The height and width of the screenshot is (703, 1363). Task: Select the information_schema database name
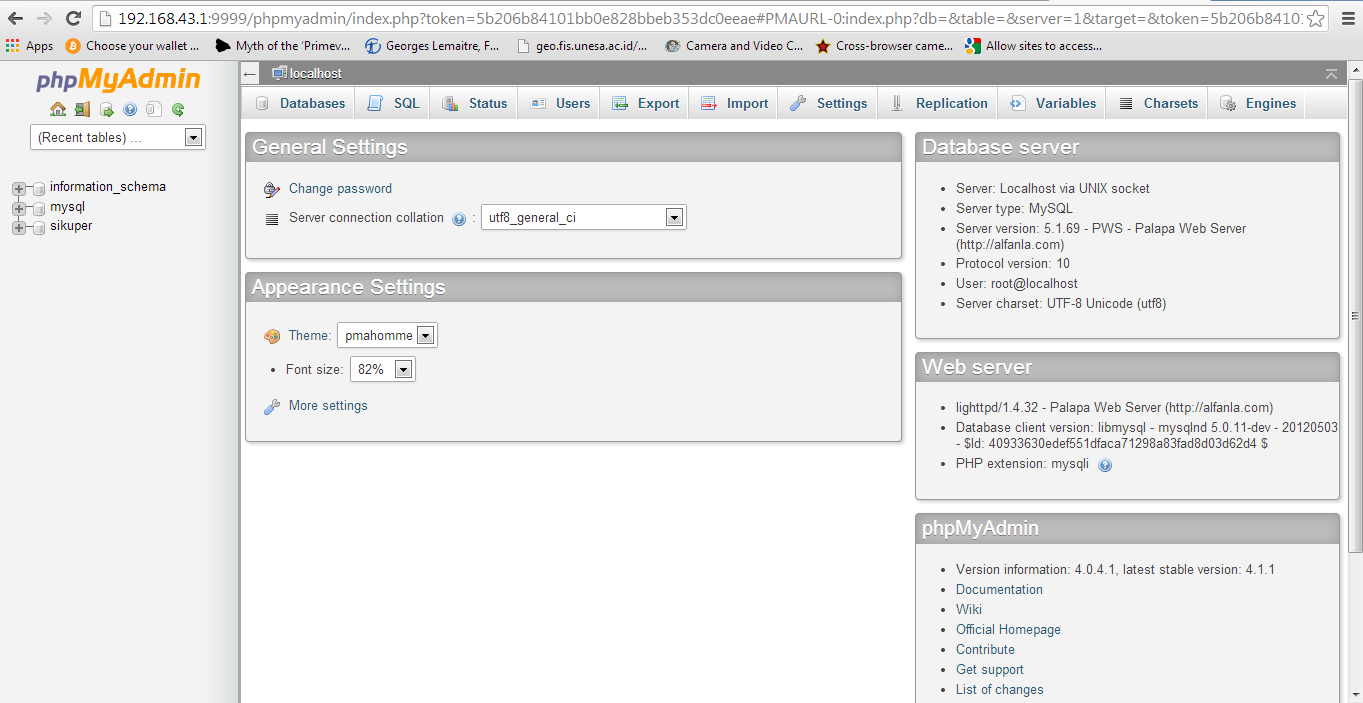(108, 187)
